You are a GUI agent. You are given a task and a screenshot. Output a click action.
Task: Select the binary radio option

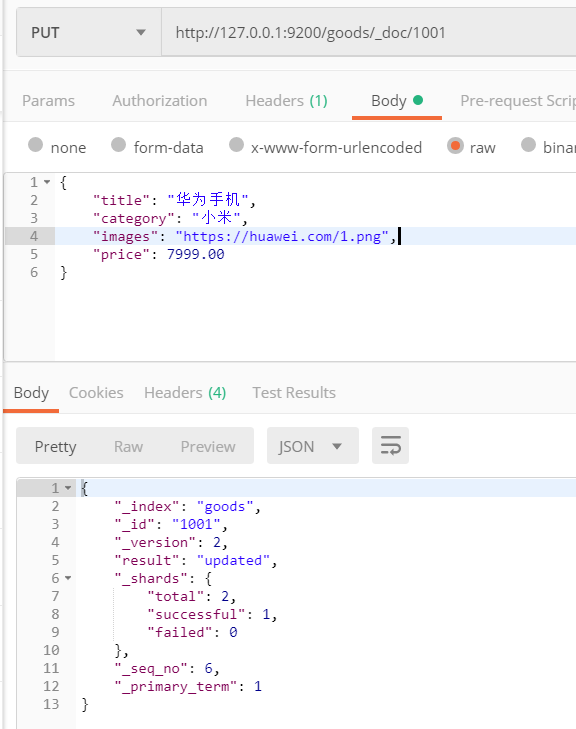pos(528,145)
